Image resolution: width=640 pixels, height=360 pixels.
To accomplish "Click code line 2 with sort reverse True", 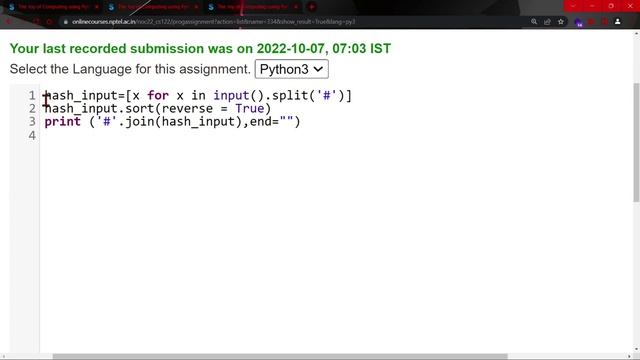I will [x=158, y=109].
